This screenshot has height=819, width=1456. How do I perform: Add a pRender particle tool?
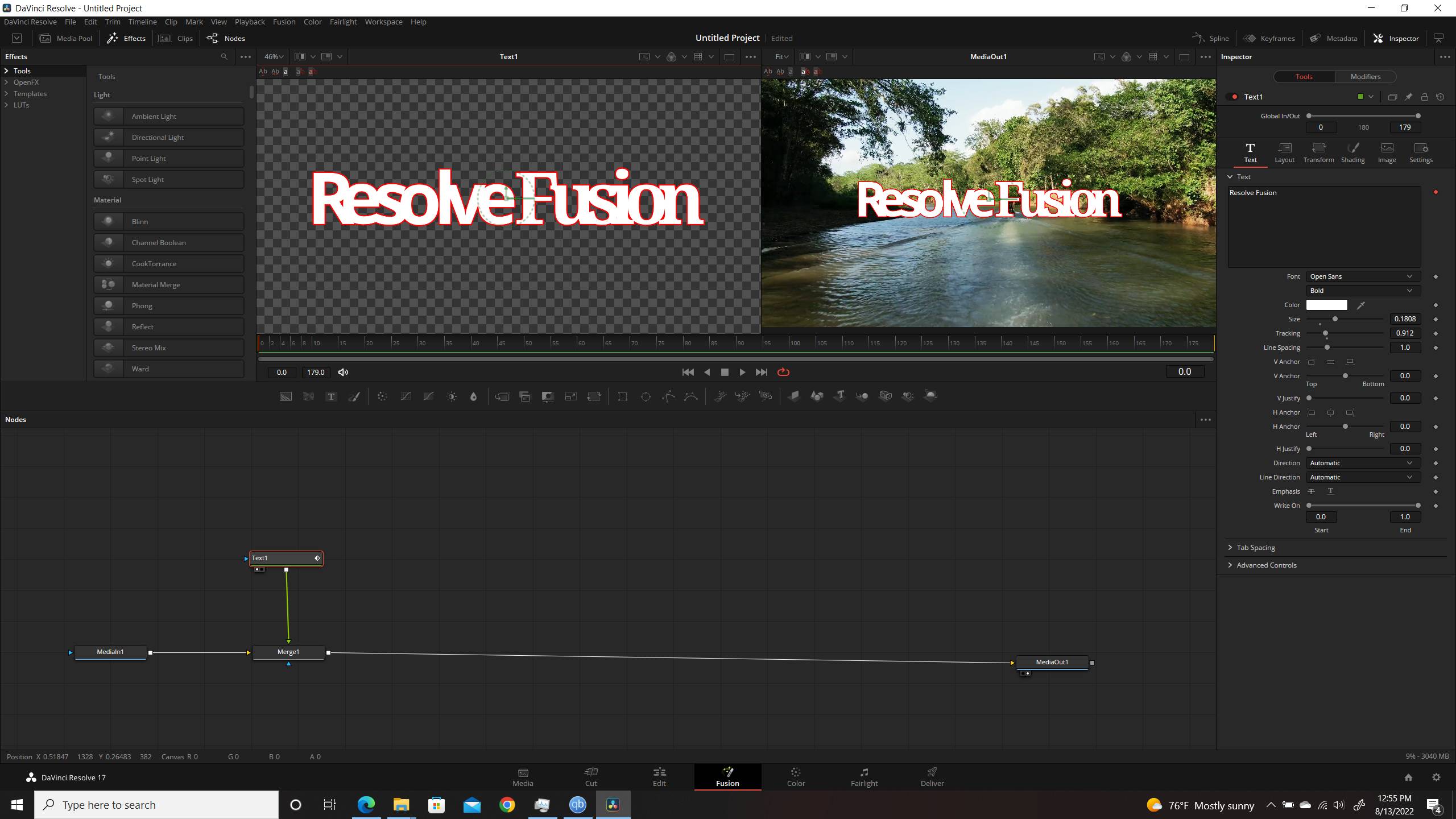[x=766, y=396]
